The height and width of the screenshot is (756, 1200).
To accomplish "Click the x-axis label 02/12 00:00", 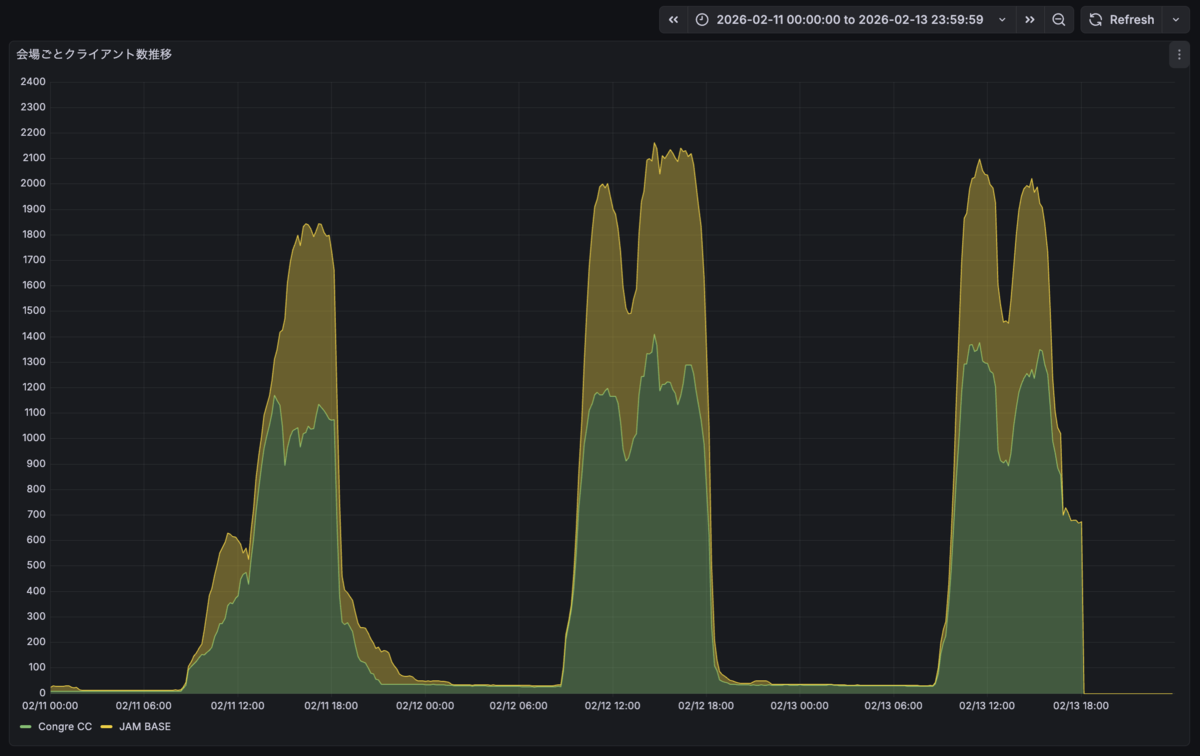I will pos(425,705).
